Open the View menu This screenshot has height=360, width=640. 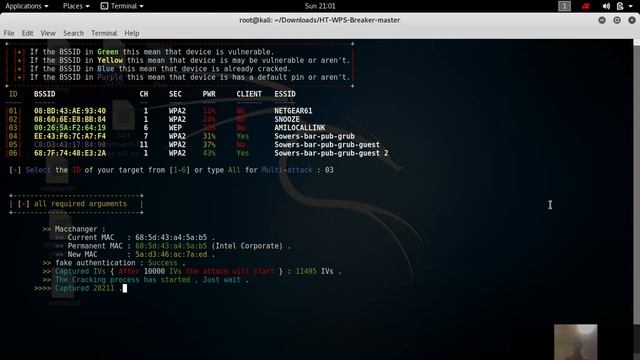48,33
